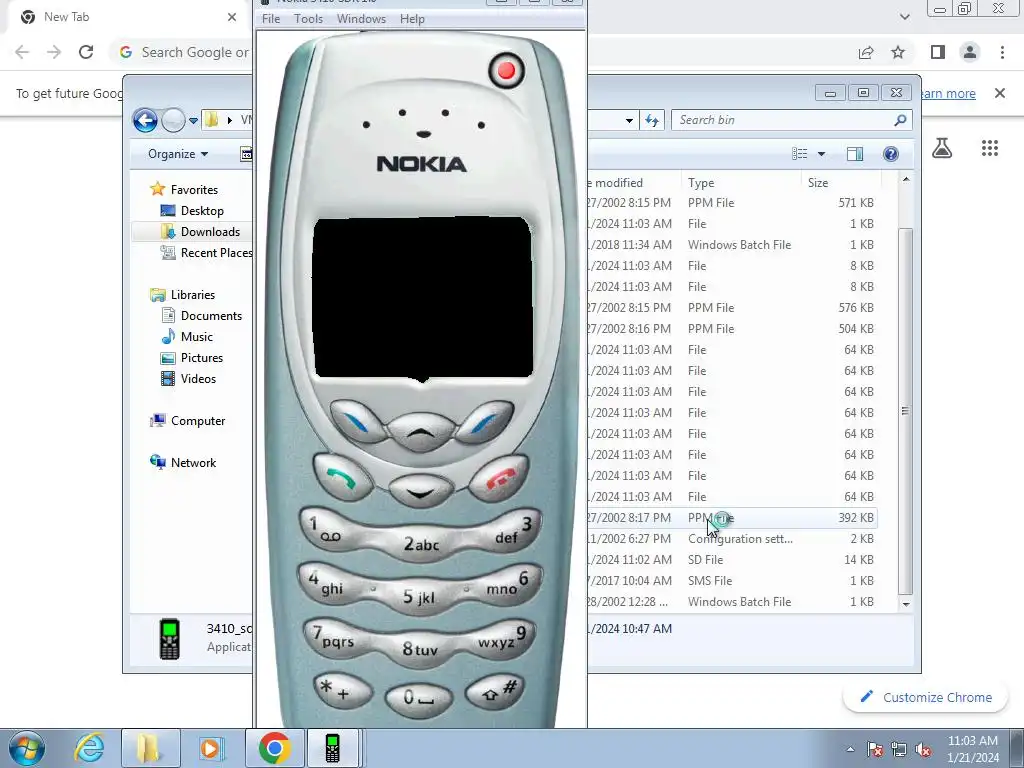
Task: Change the Explorer view mode icon
Action: 800,153
